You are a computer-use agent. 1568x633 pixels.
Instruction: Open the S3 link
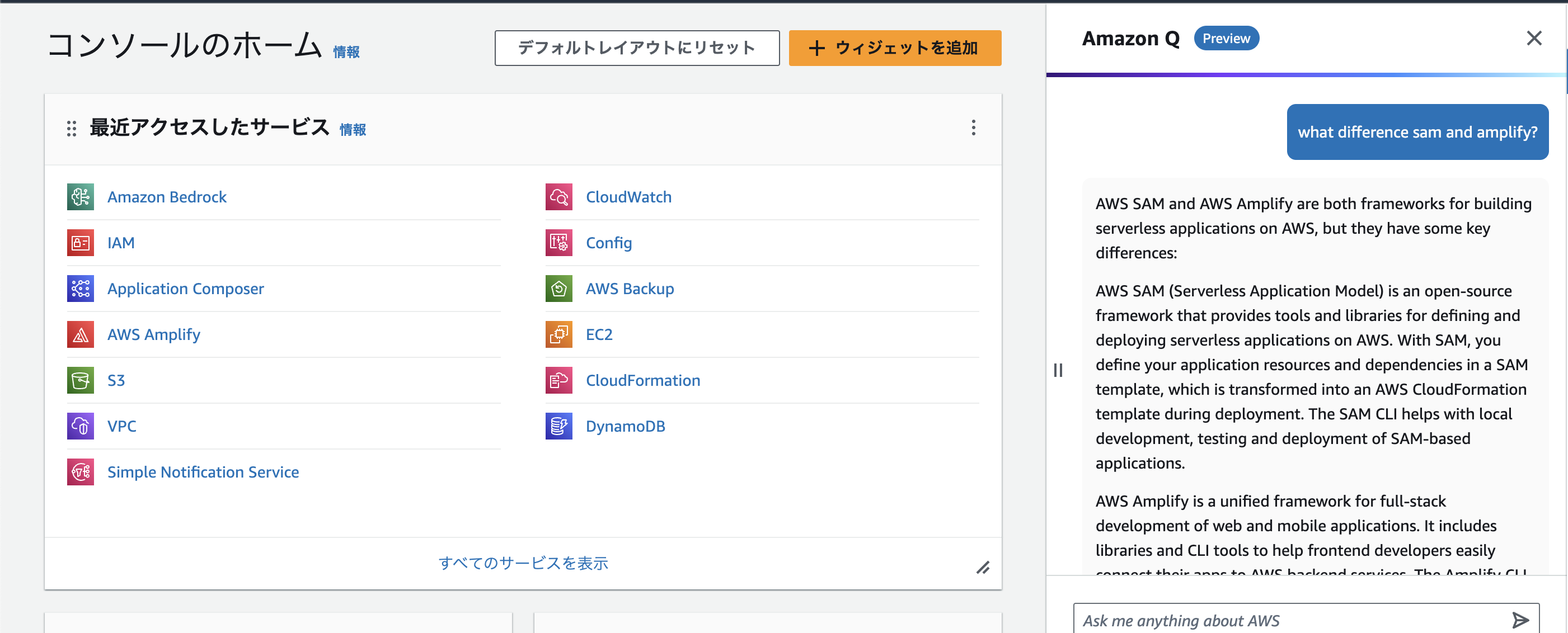click(116, 381)
